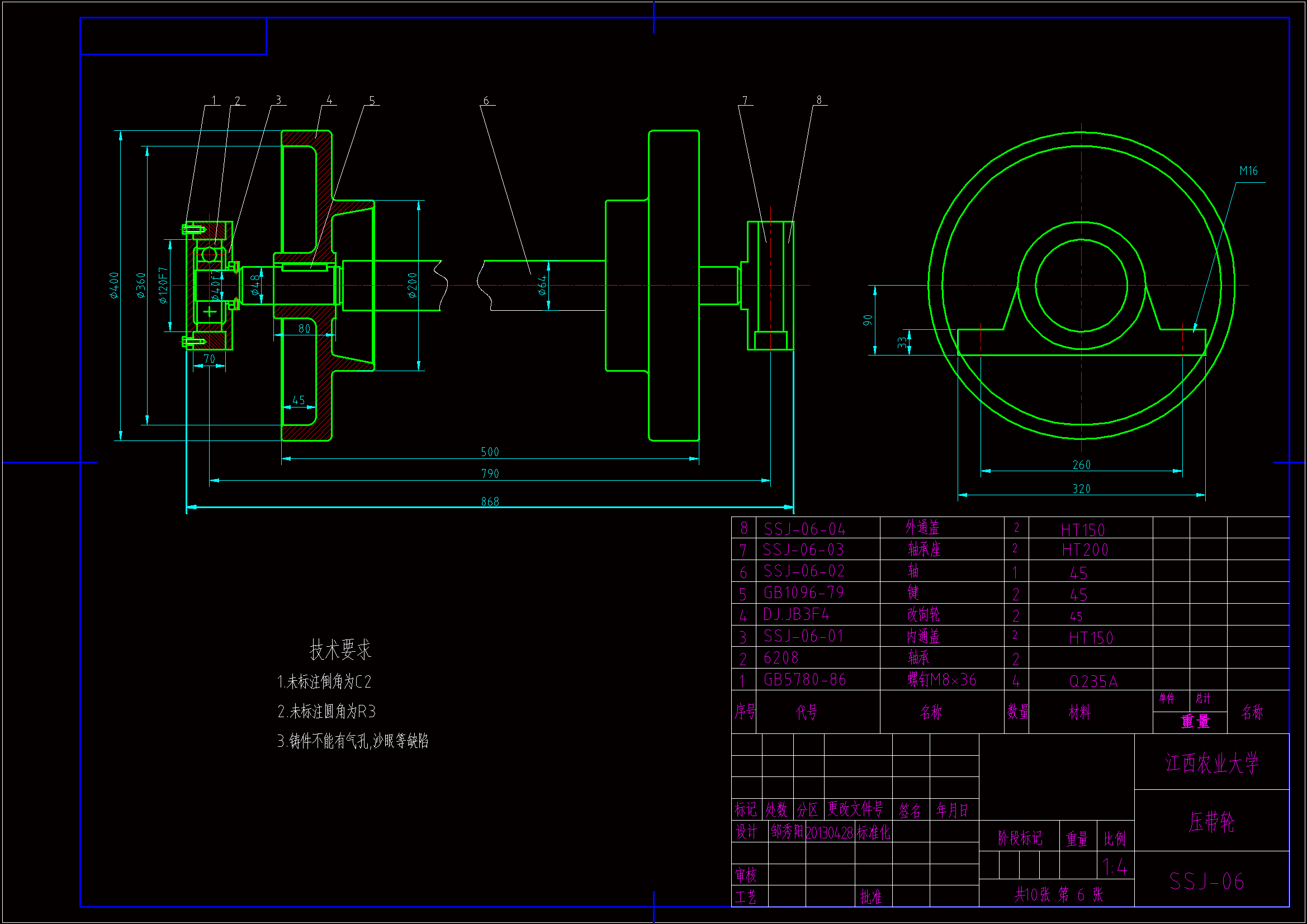The image size is (1307, 924).
Task: Click the 压带轮 drawing name
Action: click(1211, 822)
